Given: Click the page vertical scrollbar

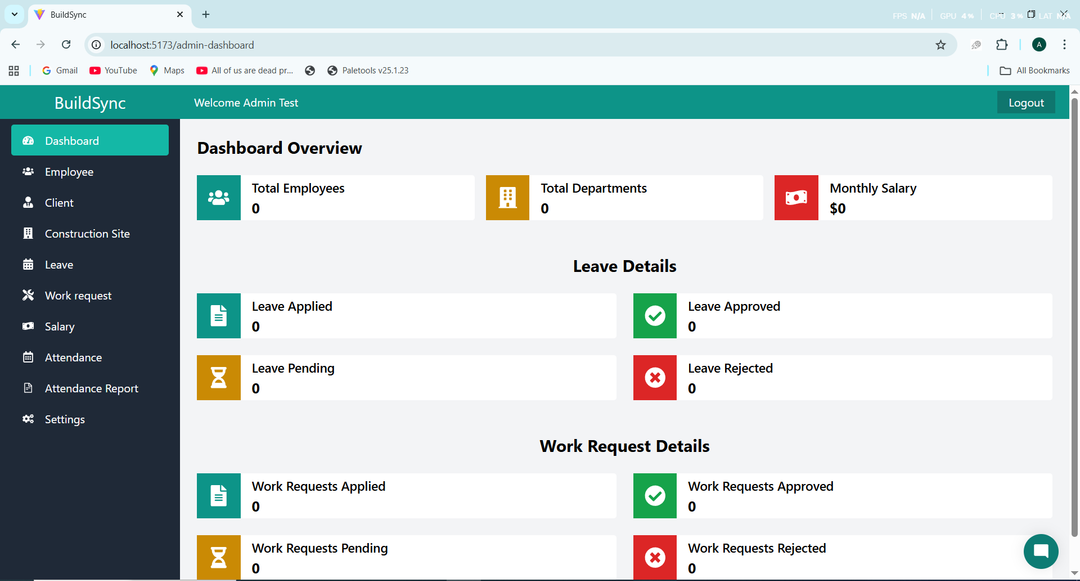Looking at the screenshot, I should pyautogui.click(x=1074, y=317).
